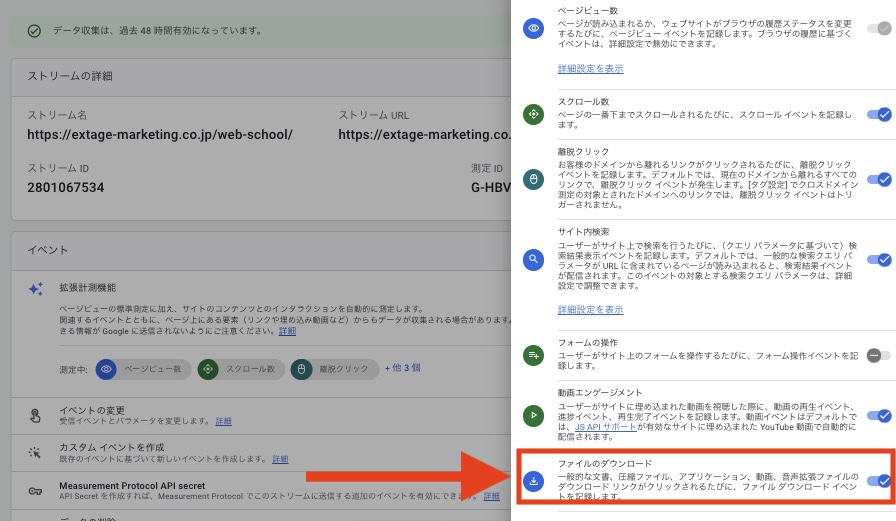Click the Measurement Protocol key icon
Viewport: 896px width, 521px height.
[35, 491]
